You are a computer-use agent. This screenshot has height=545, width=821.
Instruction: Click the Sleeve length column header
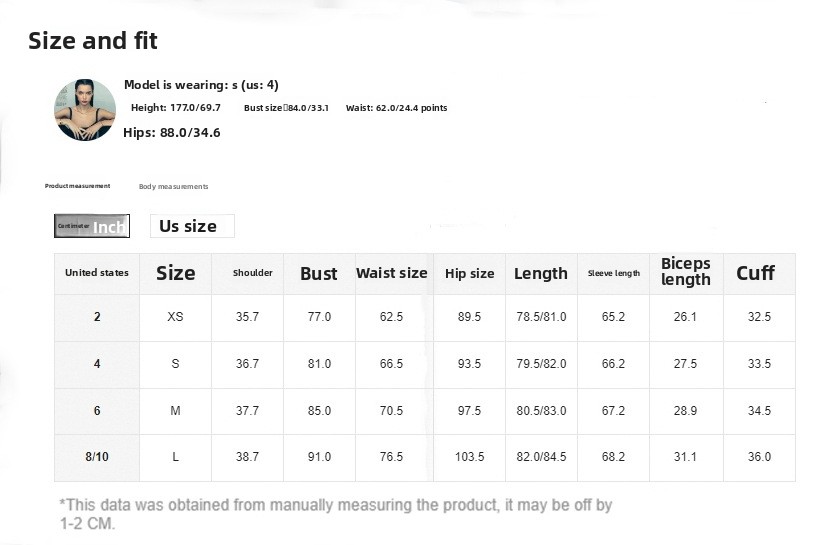pyautogui.click(x=614, y=273)
